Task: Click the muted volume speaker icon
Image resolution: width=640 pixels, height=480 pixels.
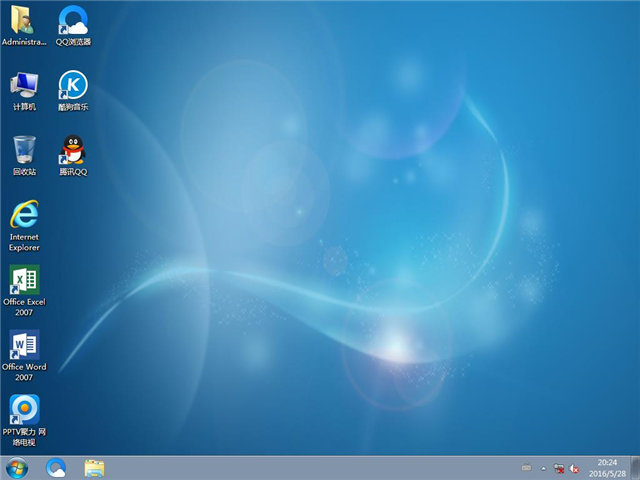Action: click(575, 467)
